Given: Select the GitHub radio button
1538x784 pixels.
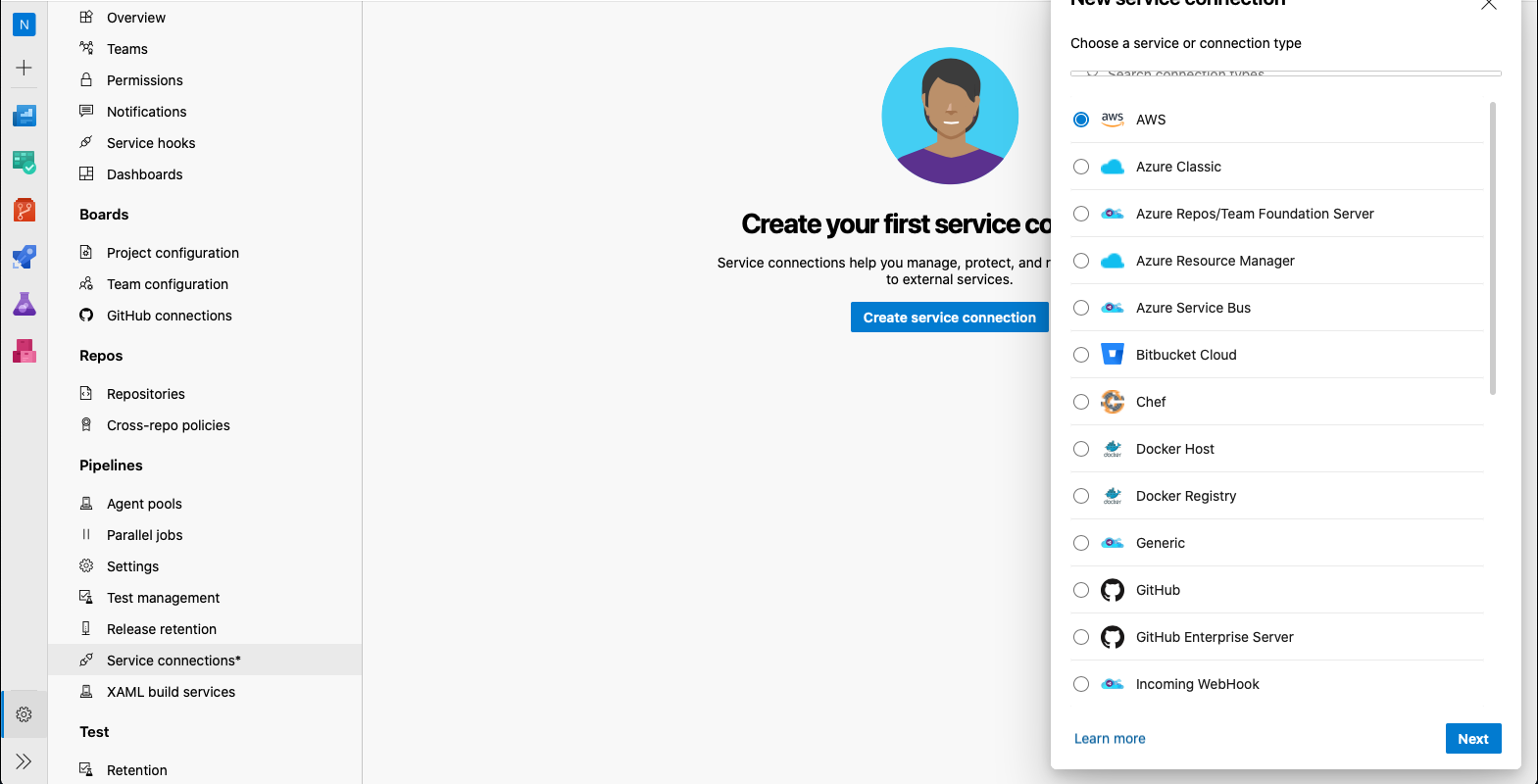Looking at the screenshot, I should point(1081,590).
